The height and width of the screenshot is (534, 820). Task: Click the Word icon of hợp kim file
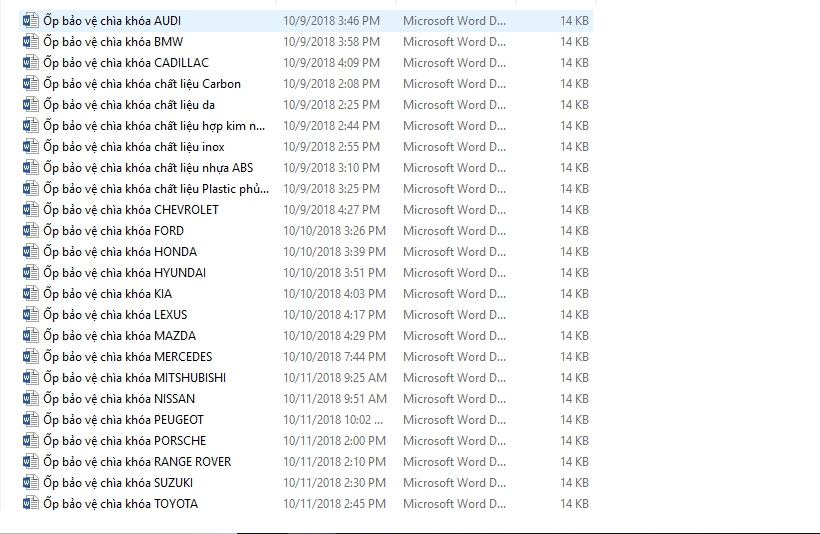point(31,126)
